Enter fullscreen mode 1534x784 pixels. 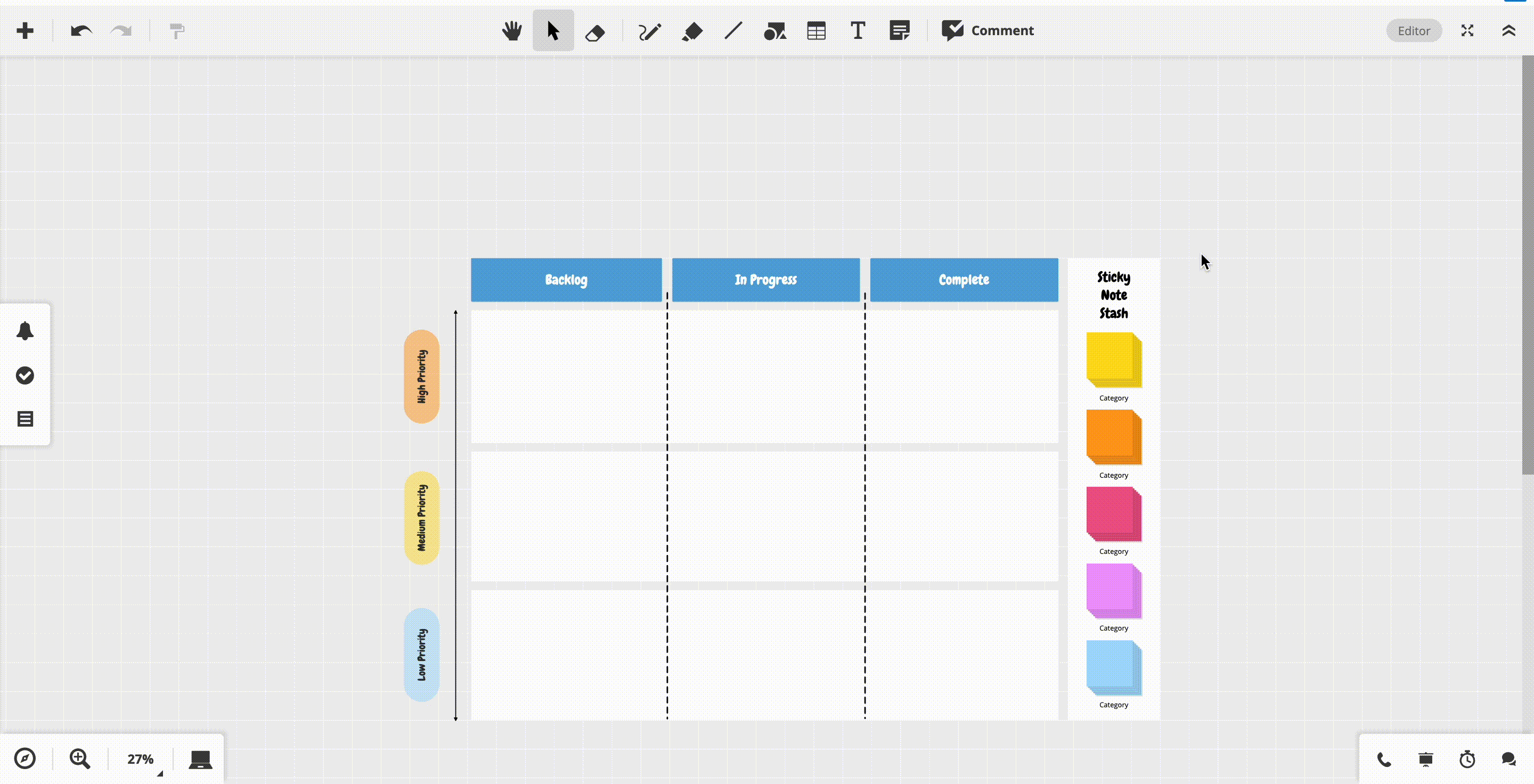(x=1467, y=31)
